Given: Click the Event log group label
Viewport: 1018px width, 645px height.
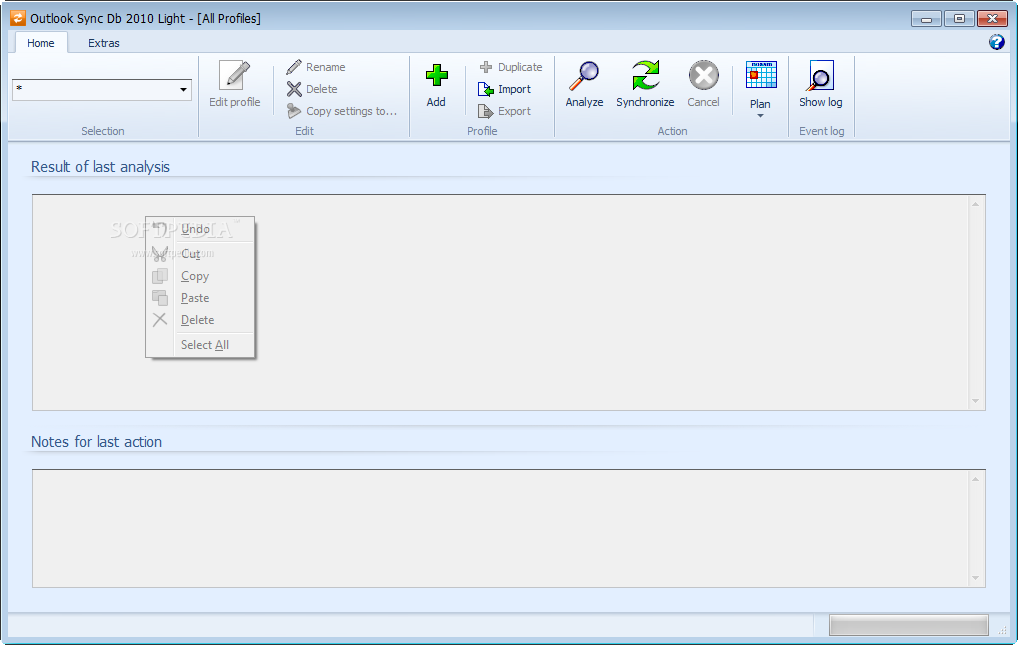Looking at the screenshot, I should pos(821,131).
